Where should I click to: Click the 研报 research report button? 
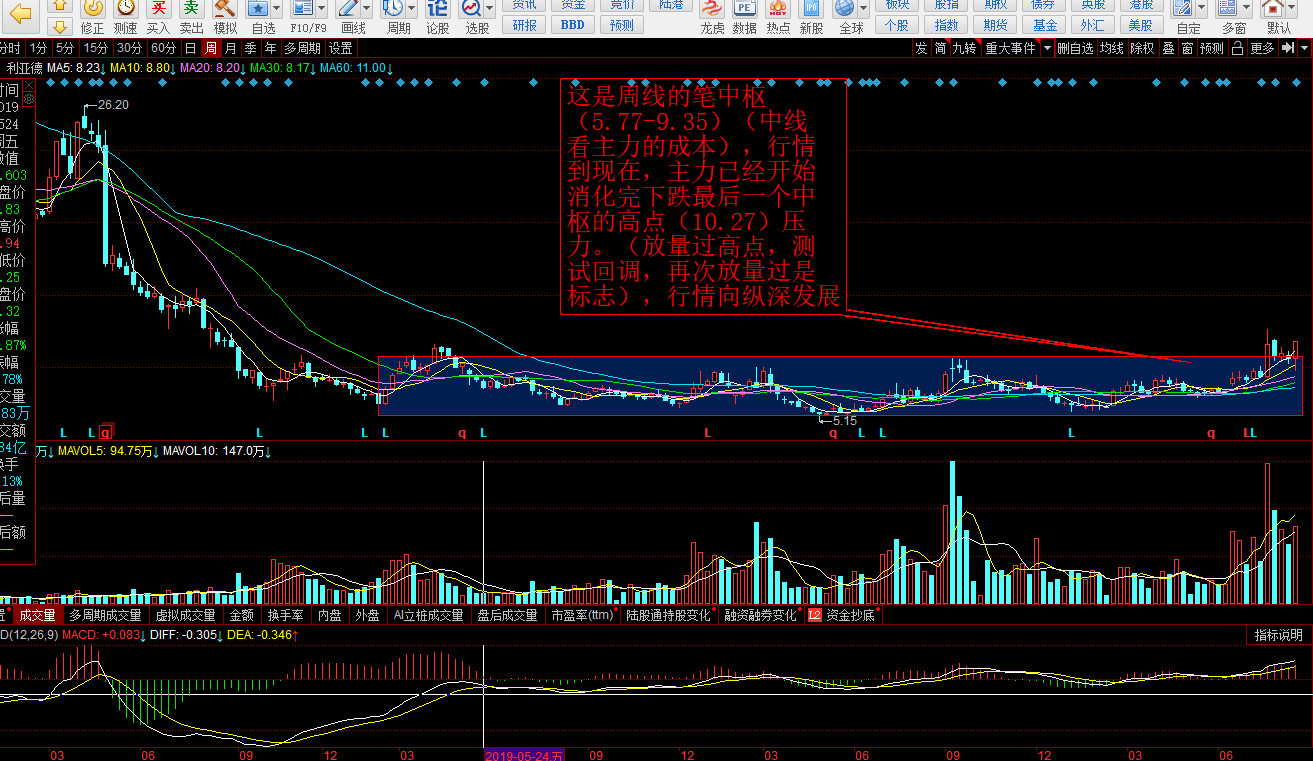[524, 25]
